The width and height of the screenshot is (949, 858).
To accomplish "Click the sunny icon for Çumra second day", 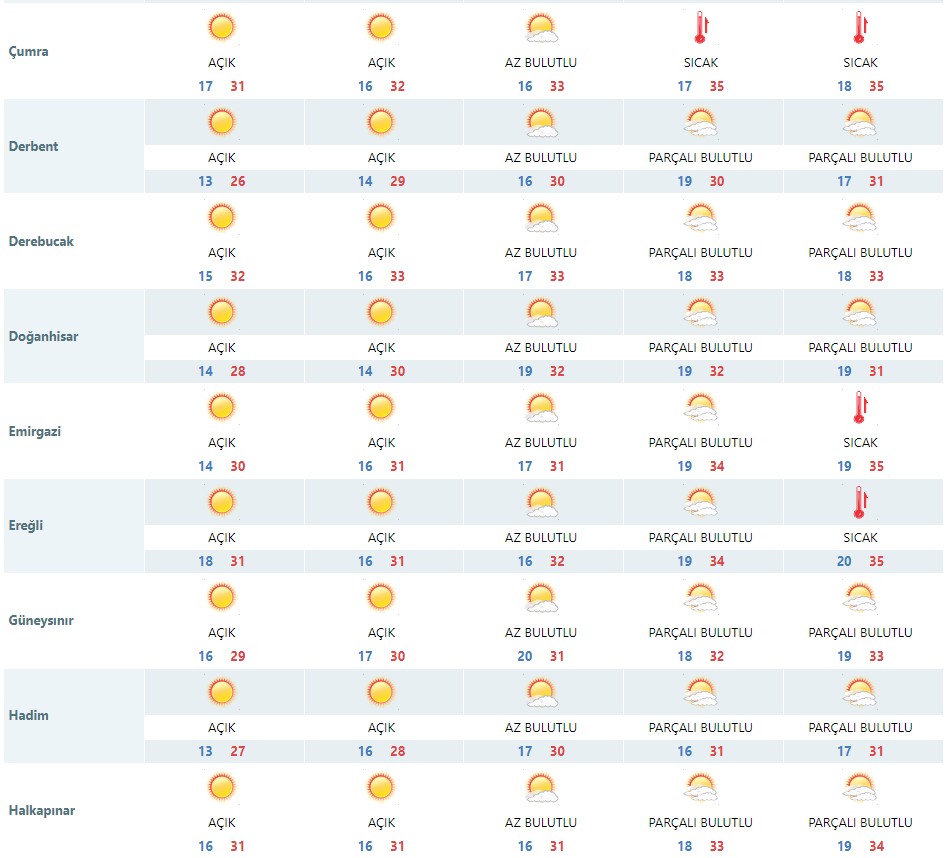I will pos(381,27).
